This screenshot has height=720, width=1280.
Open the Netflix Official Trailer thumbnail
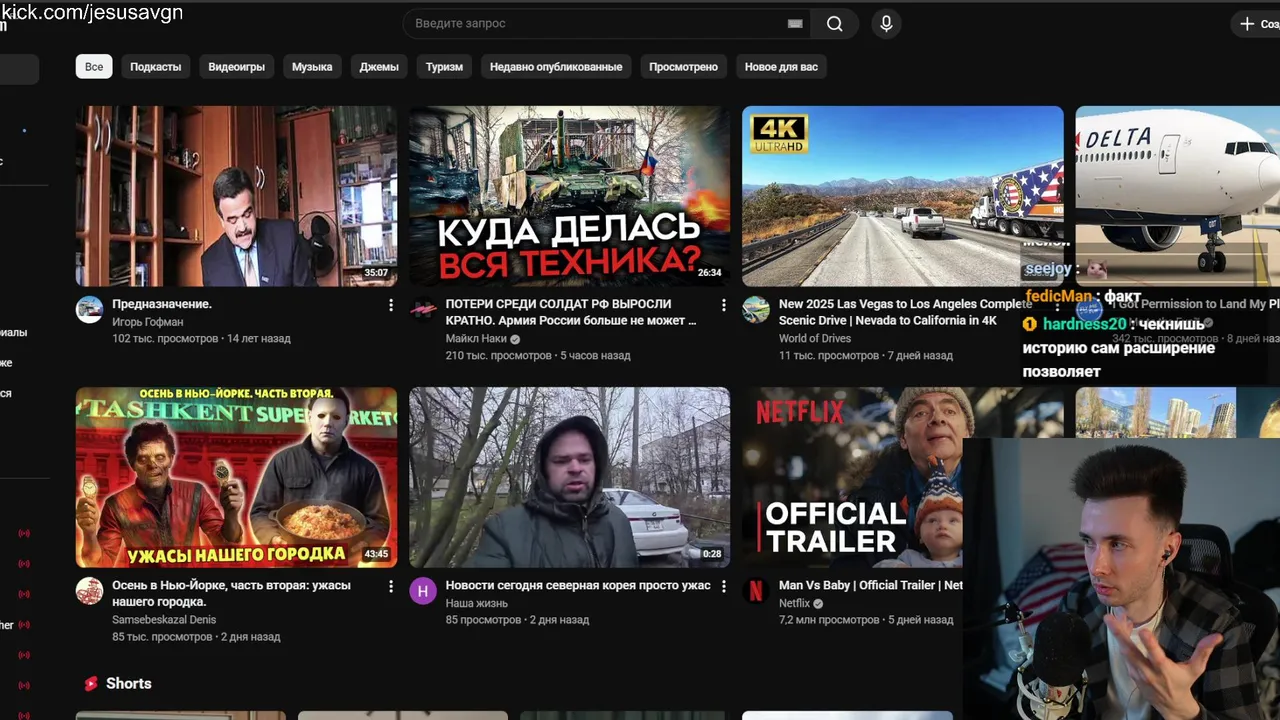pos(852,477)
